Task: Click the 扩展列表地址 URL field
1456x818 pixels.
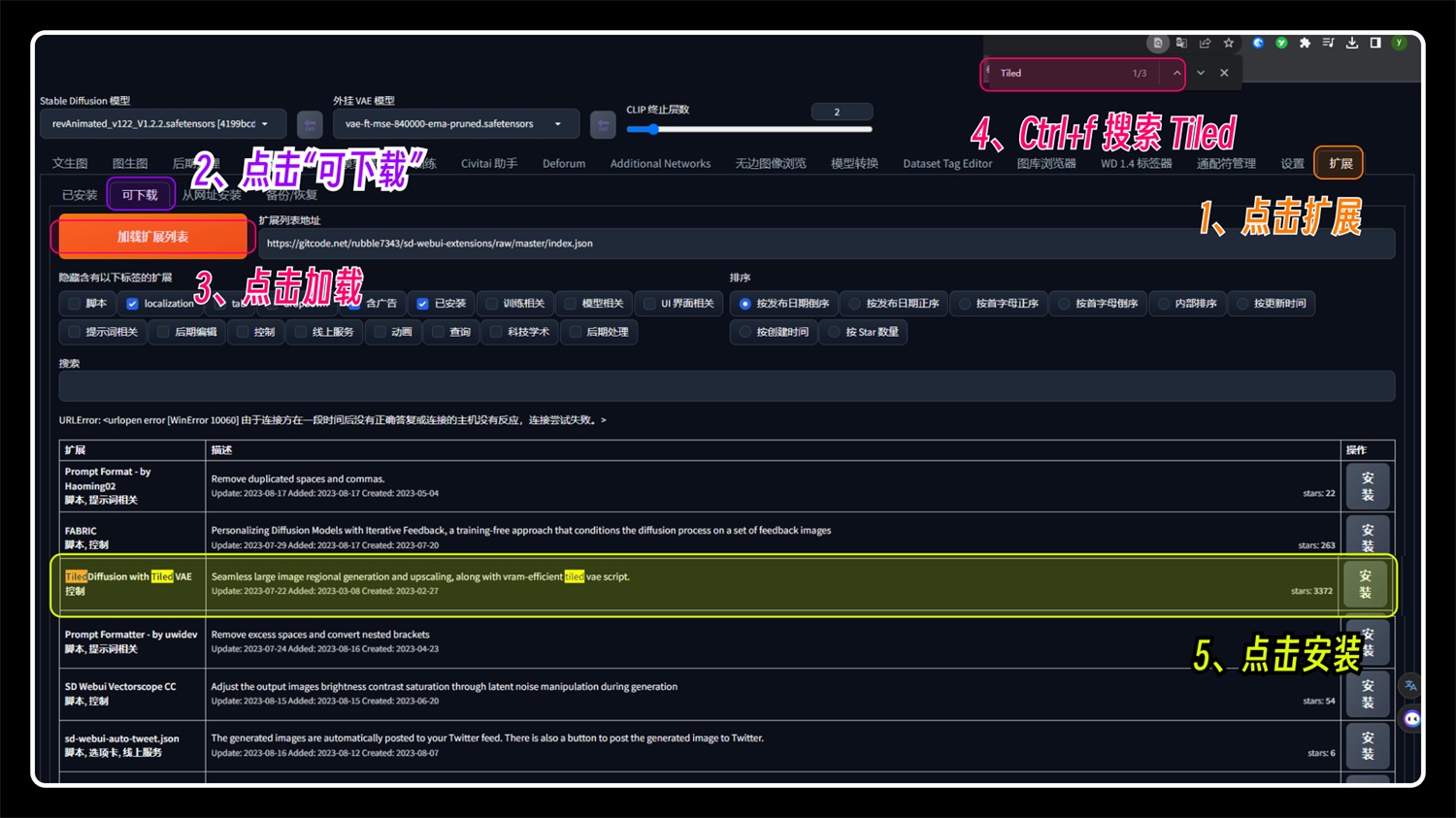Action: [x=827, y=244]
